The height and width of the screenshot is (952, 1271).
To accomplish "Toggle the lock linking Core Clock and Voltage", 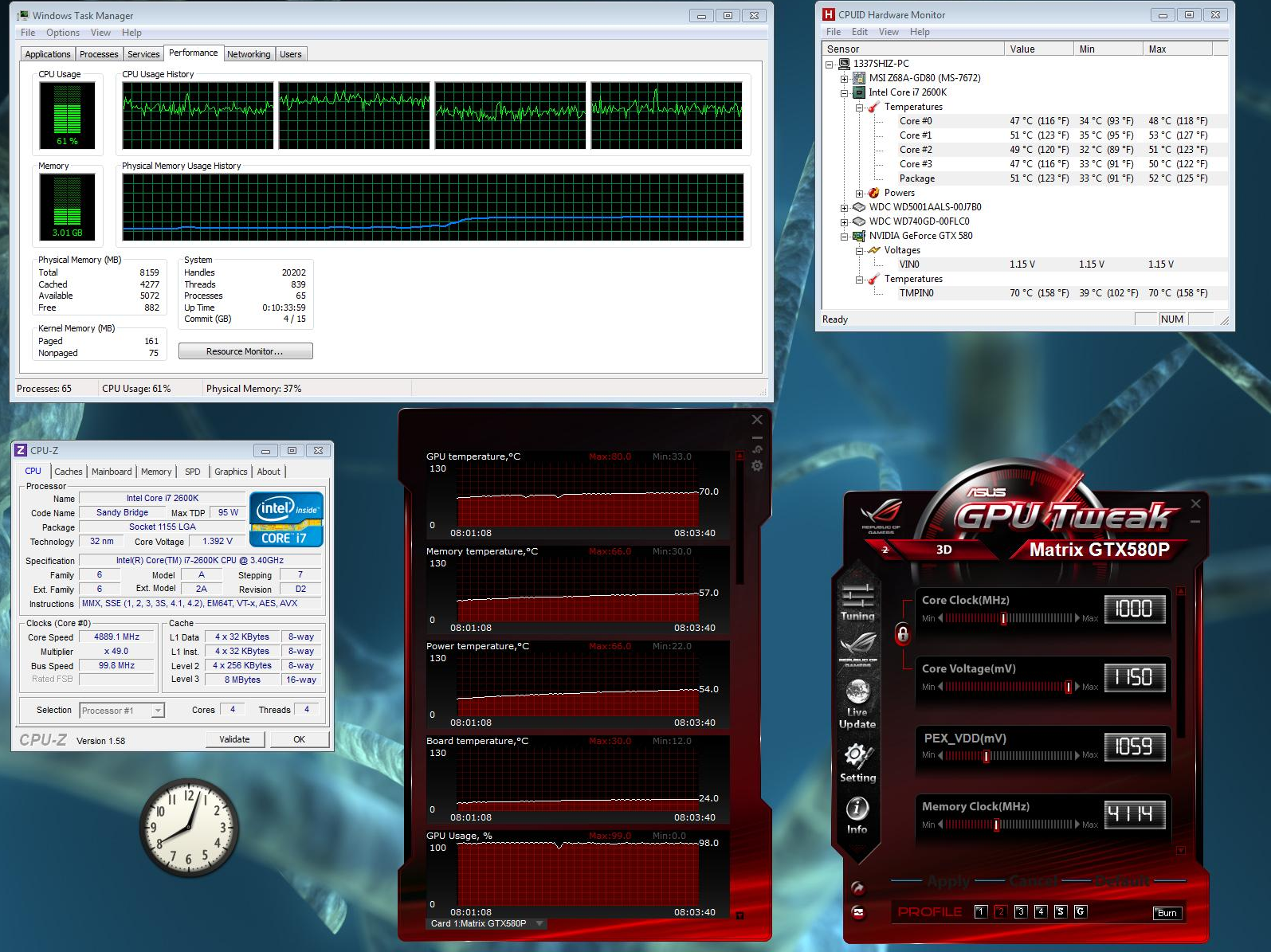I will [x=903, y=634].
